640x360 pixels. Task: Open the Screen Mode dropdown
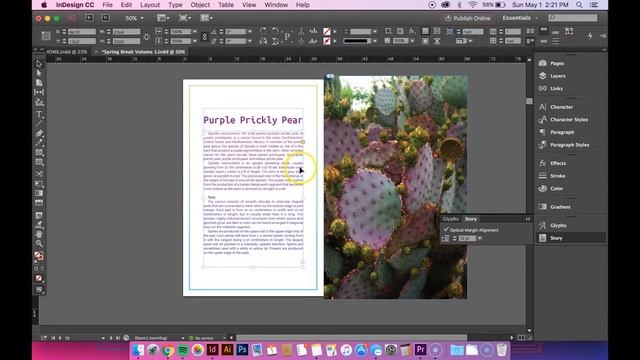coord(185,18)
